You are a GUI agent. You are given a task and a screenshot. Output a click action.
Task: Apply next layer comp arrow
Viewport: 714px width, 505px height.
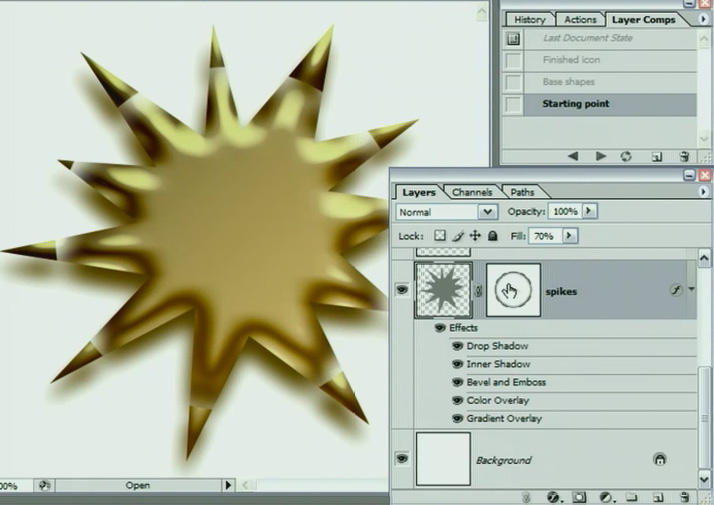pos(600,156)
